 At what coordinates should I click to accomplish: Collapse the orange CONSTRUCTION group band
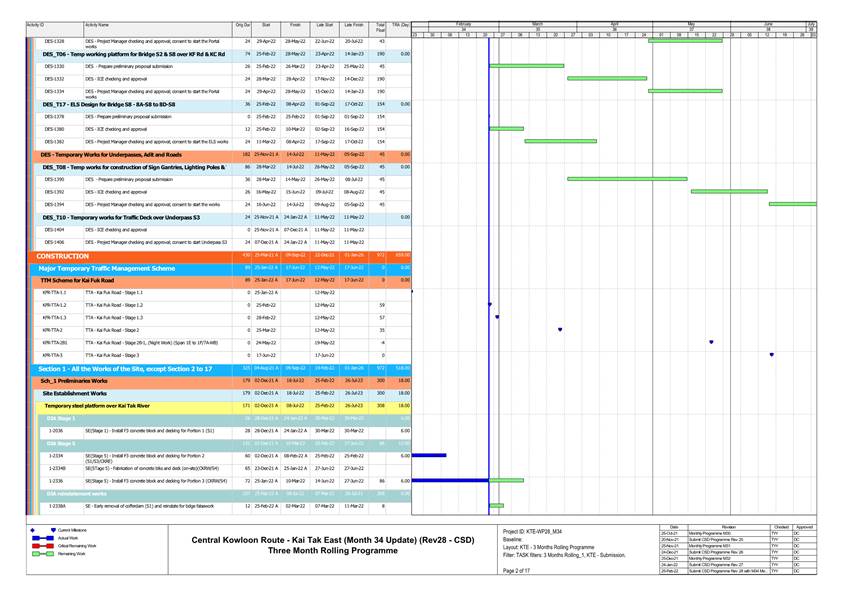click(x=63, y=255)
